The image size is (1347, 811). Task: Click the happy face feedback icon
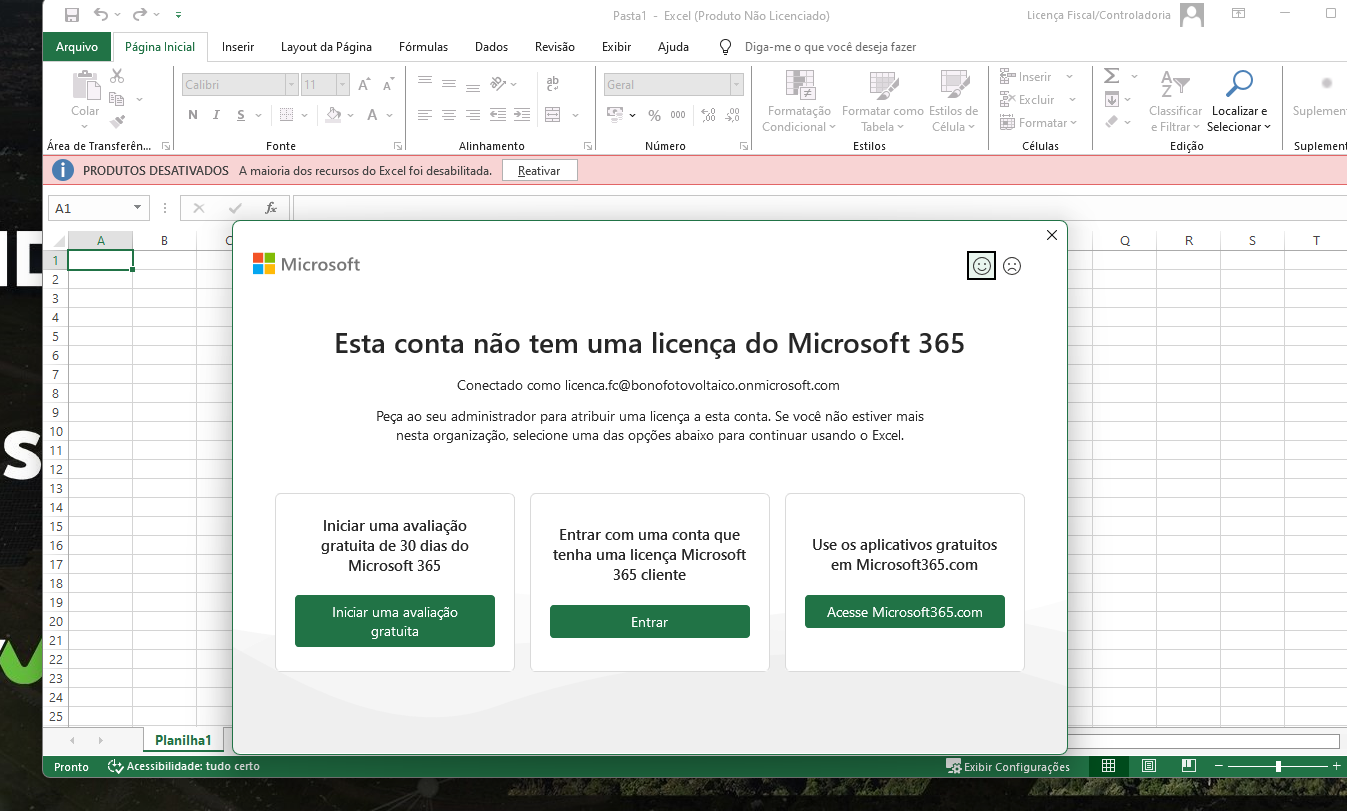pos(981,266)
